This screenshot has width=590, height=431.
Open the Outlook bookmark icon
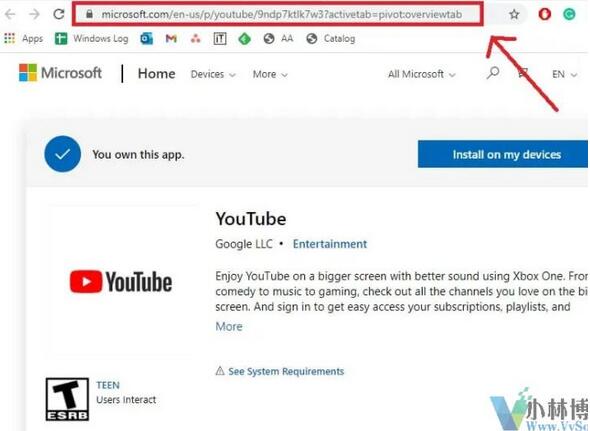[x=146, y=38]
